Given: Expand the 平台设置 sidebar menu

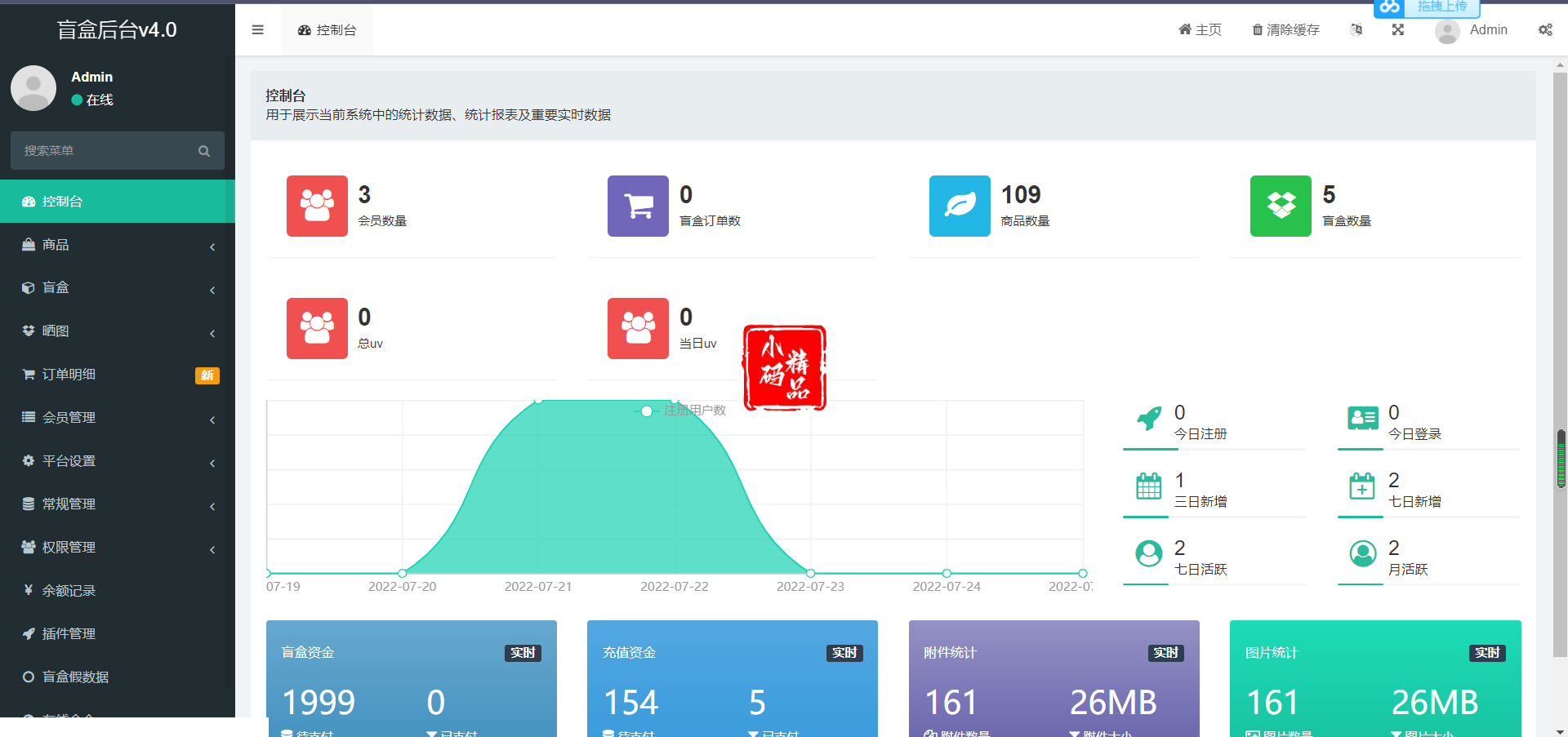Looking at the screenshot, I should pyautogui.click(x=118, y=461).
